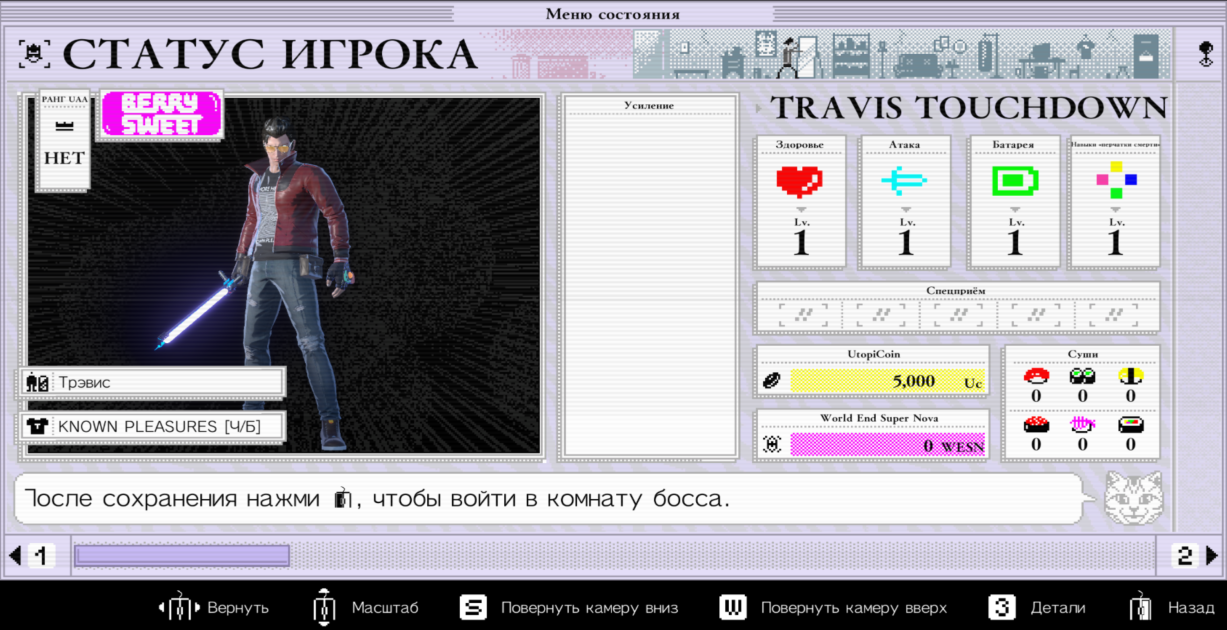This screenshot has height=630, width=1227.
Task: Click the W key icon for camera up
Action: (733, 607)
